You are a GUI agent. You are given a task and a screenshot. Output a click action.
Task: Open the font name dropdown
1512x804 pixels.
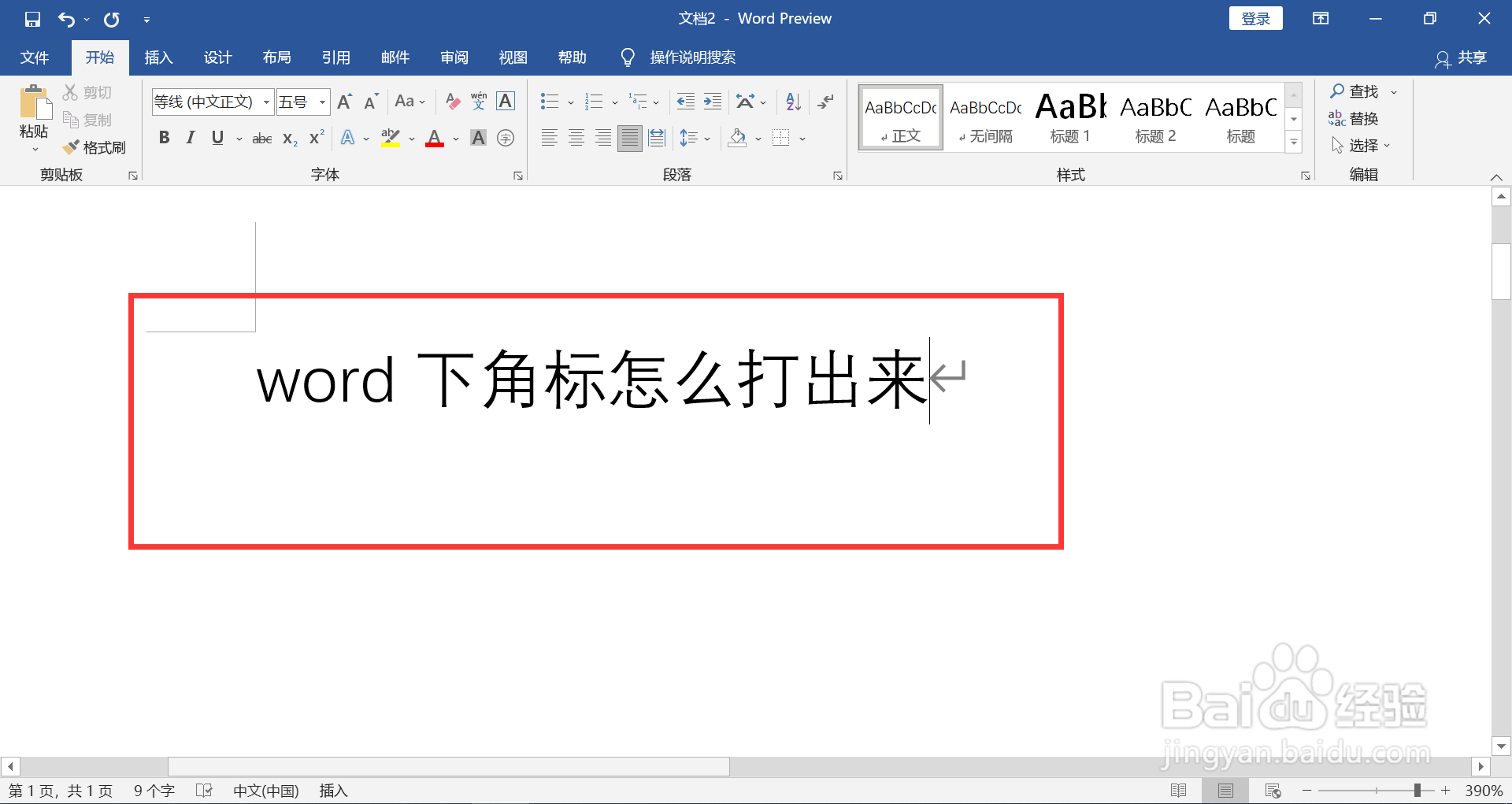(266, 102)
